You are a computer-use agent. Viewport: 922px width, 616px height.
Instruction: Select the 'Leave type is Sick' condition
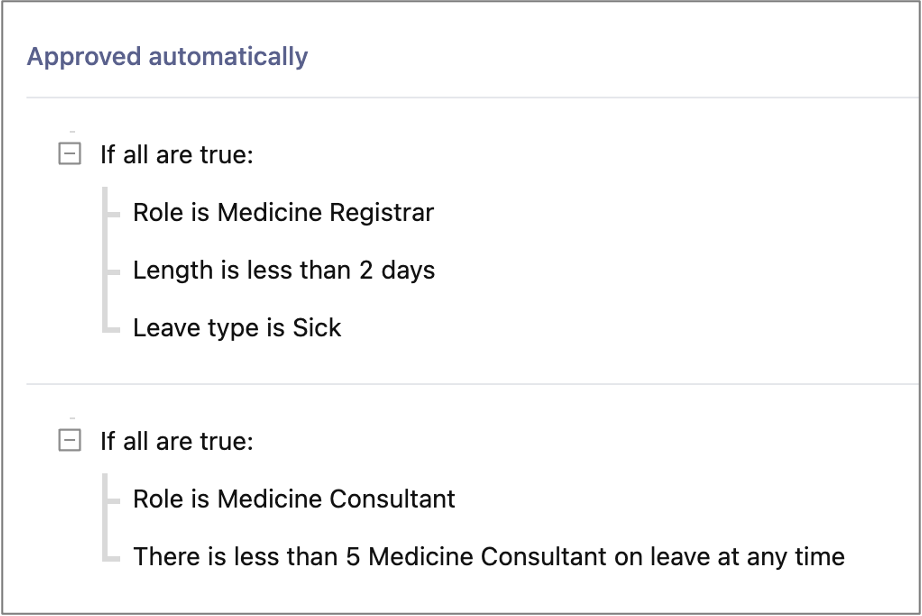[237, 328]
